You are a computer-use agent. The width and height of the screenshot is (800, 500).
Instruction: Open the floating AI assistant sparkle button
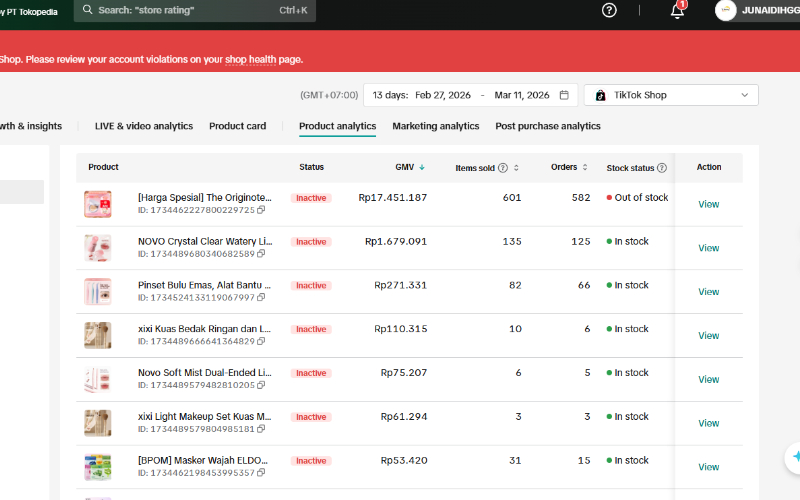click(x=795, y=457)
